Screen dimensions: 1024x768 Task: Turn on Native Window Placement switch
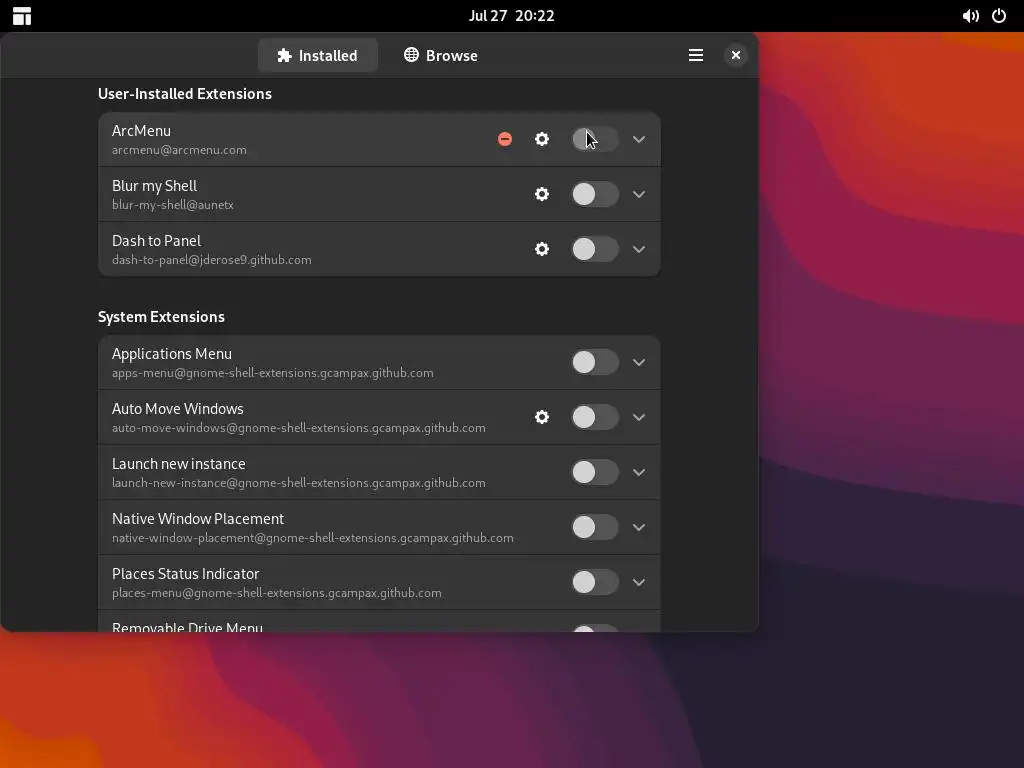pos(595,527)
